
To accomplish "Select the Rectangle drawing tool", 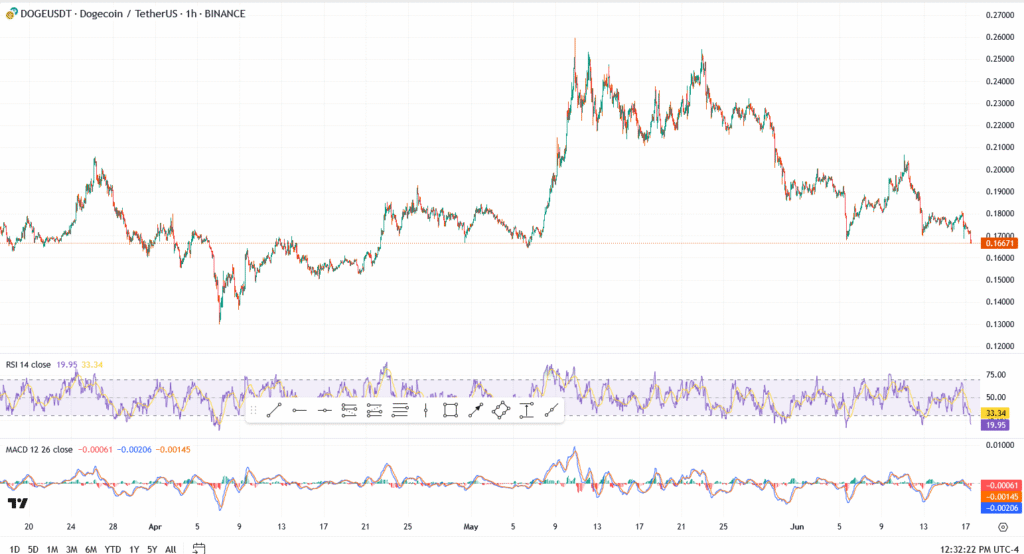I will point(450,410).
